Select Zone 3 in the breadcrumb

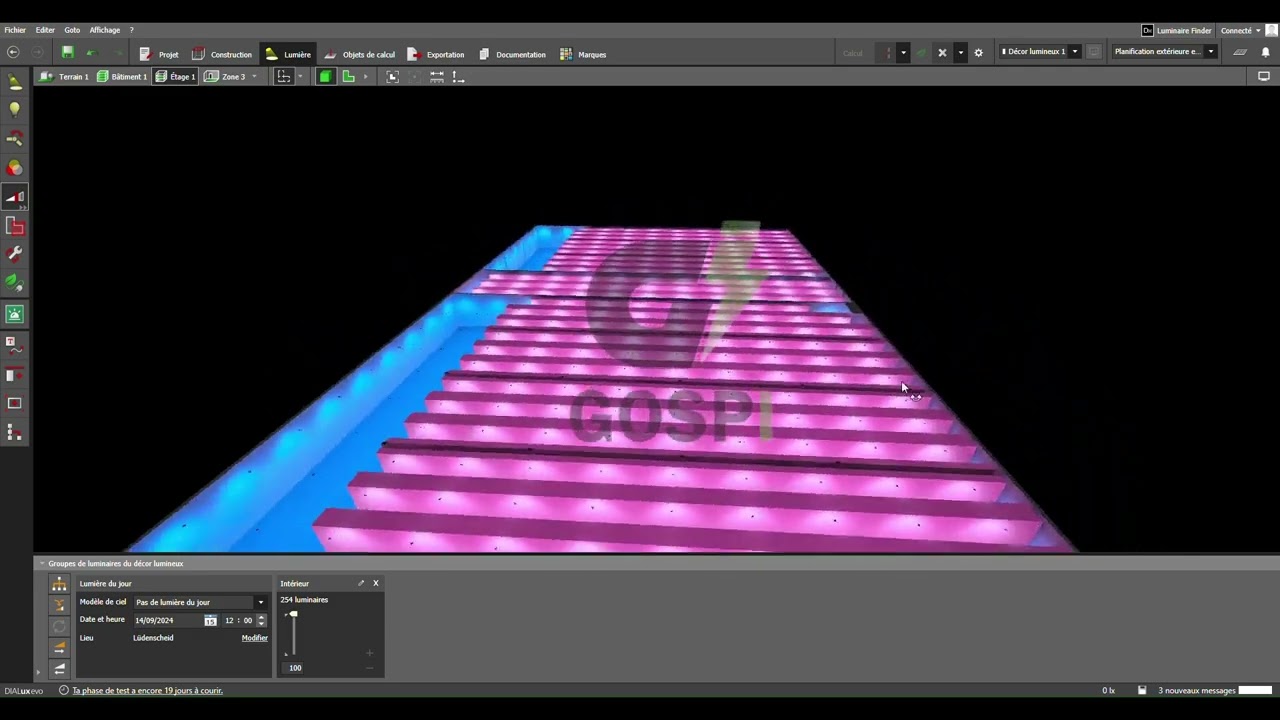(x=225, y=76)
